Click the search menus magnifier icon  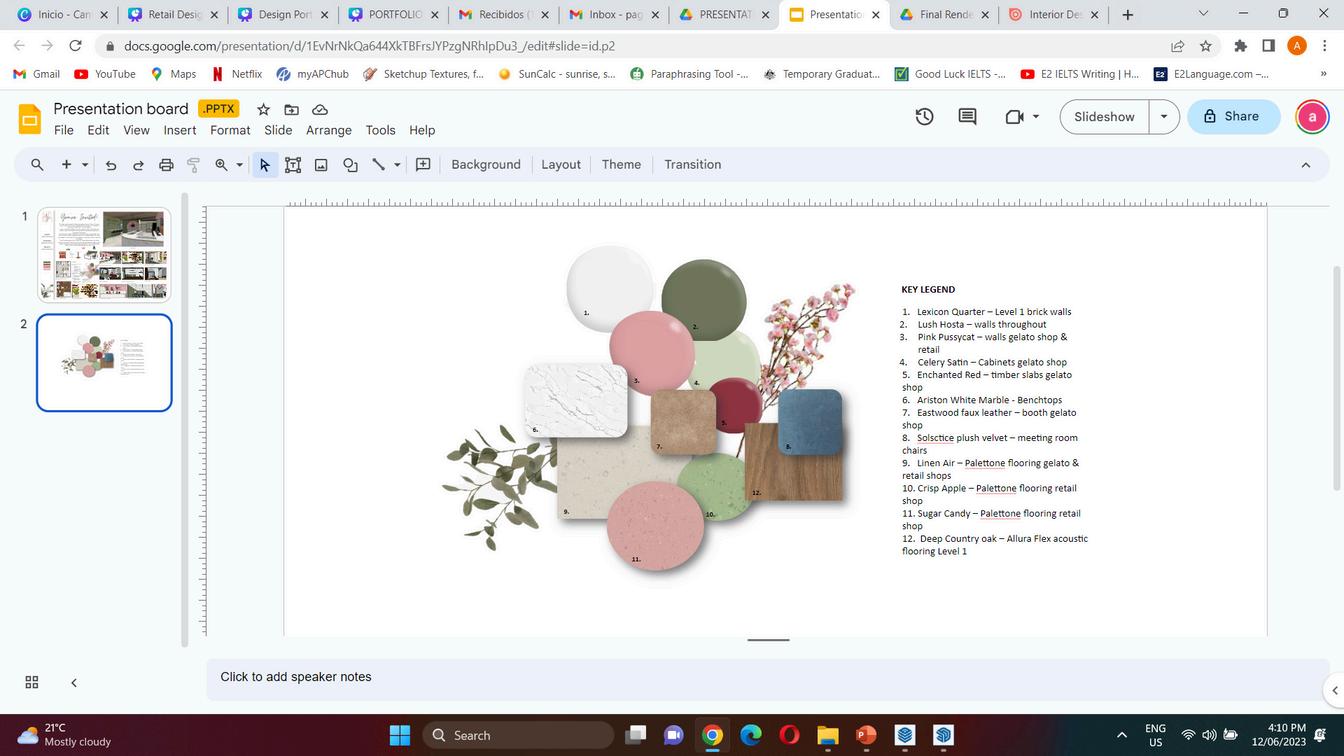coord(37,165)
